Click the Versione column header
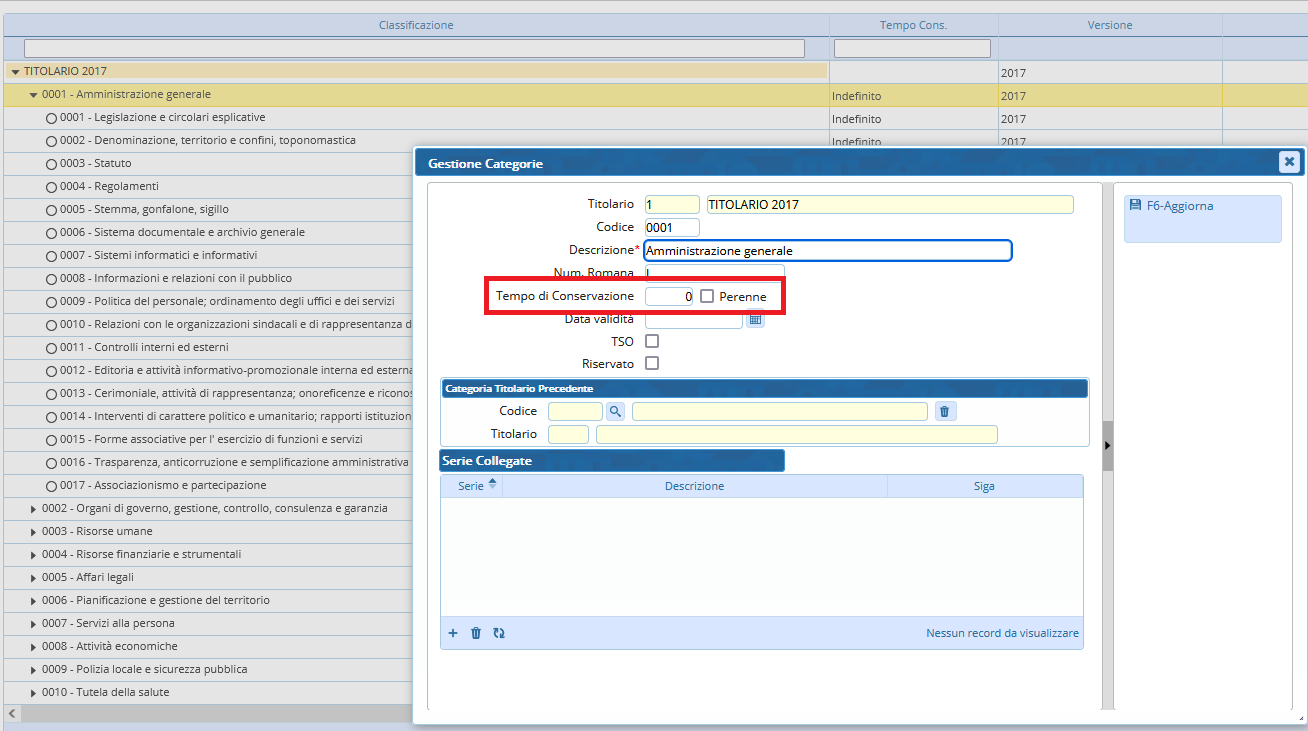Image resolution: width=1308 pixels, height=731 pixels. coord(1109,25)
